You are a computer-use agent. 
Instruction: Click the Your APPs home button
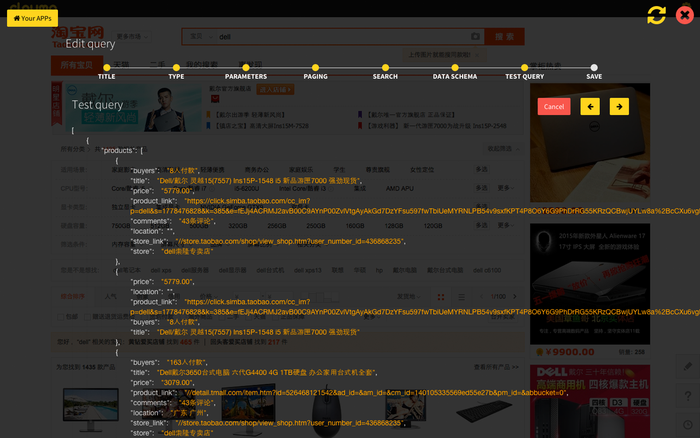(x=32, y=18)
